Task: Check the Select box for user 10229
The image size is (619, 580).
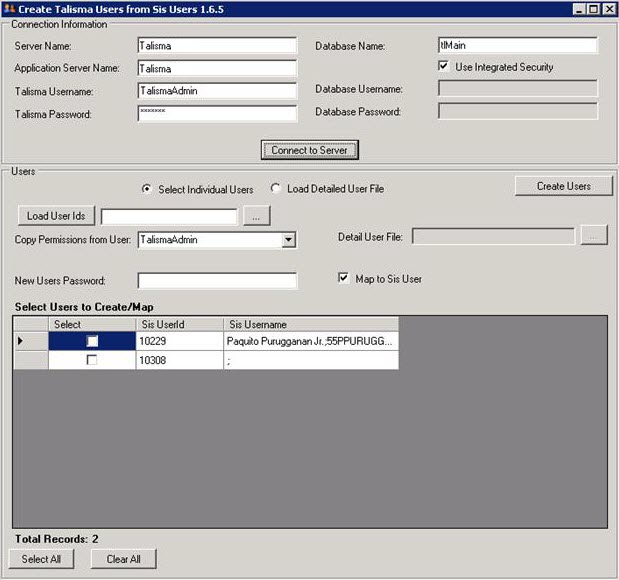Action: 92,341
